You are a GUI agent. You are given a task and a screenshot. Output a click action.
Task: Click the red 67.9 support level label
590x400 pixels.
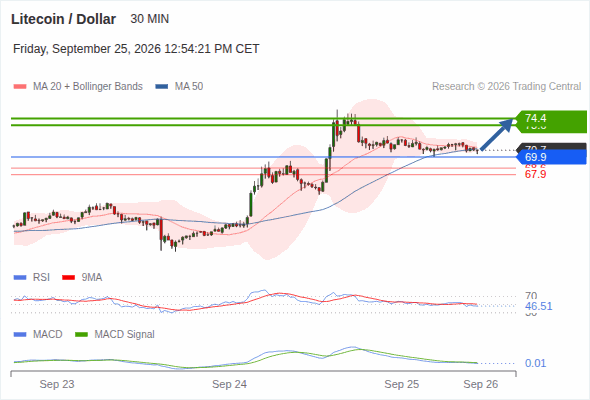[535, 174]
